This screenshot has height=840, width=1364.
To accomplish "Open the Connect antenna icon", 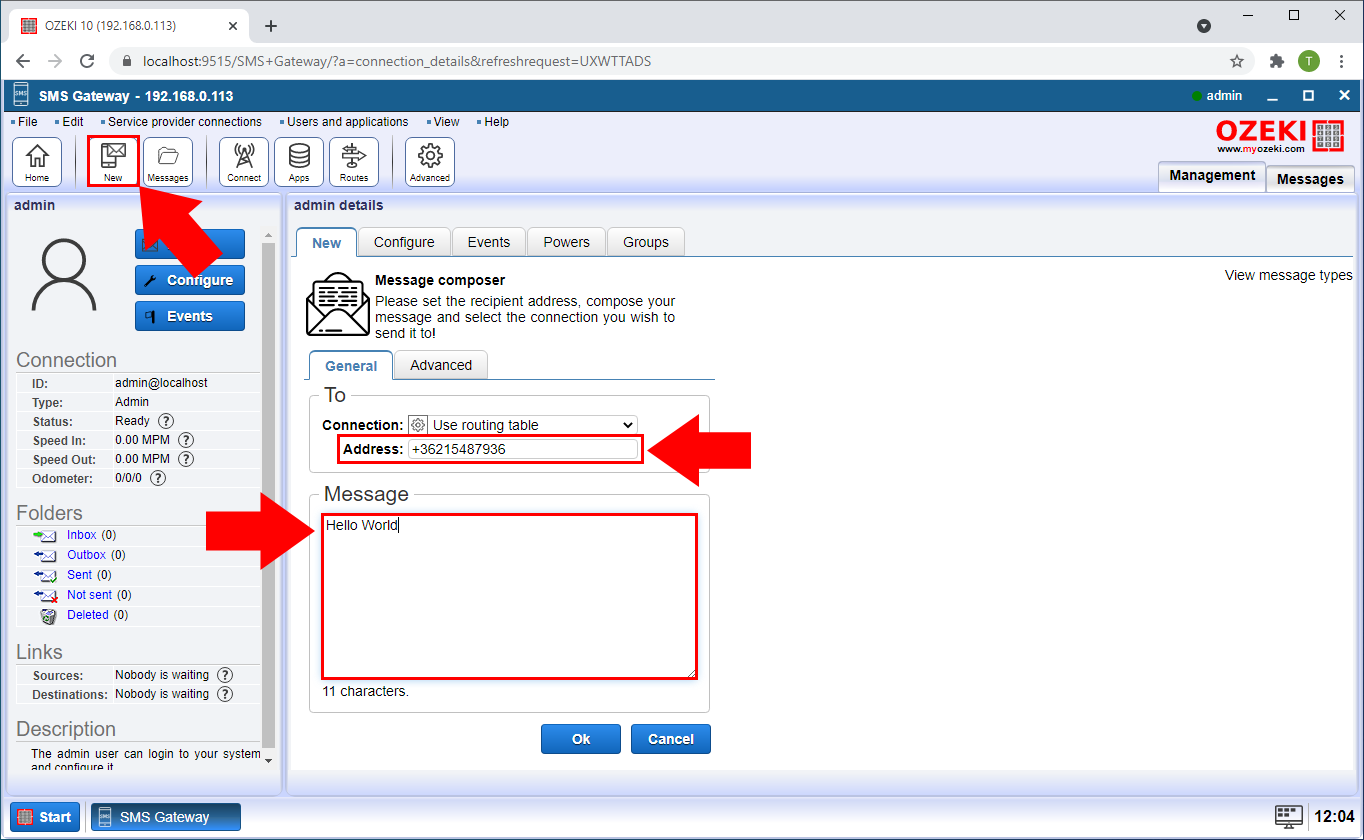I will 244,162.
